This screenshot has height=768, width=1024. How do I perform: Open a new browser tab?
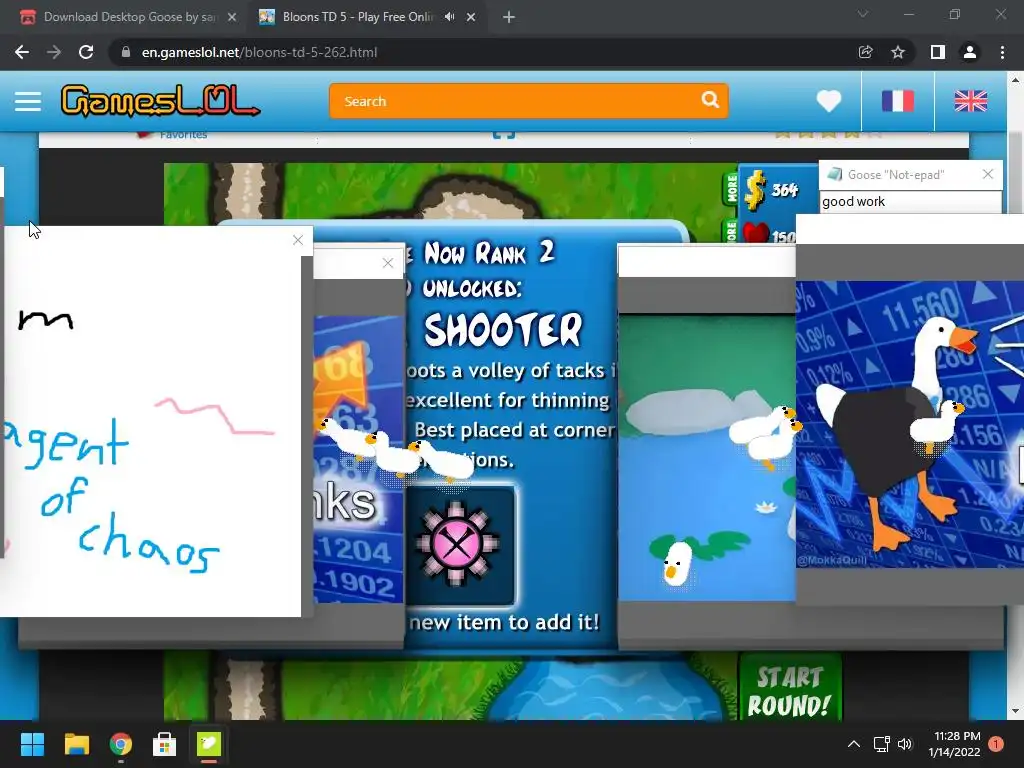pos(509,17)
